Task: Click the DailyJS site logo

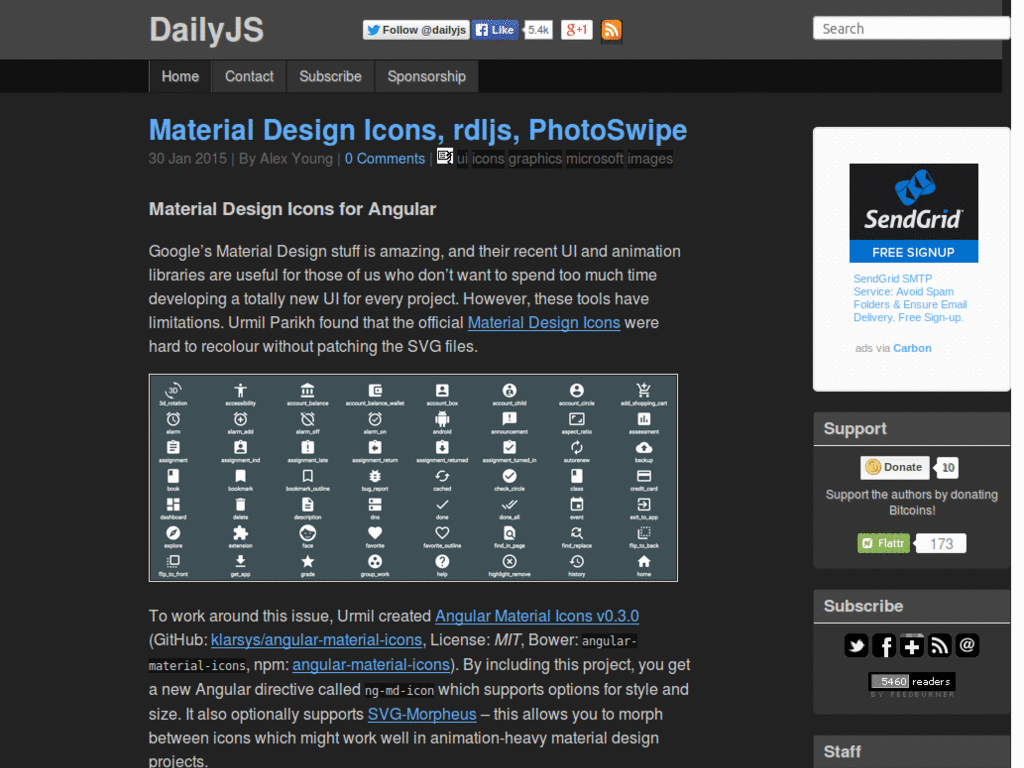Action: click(x=206, y=30)
